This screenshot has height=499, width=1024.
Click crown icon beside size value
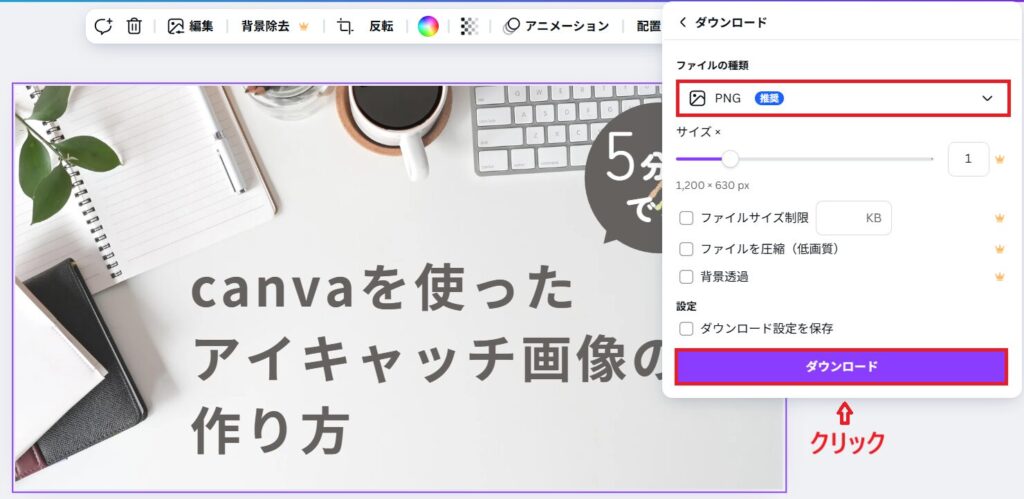click(x=999, y=159)
